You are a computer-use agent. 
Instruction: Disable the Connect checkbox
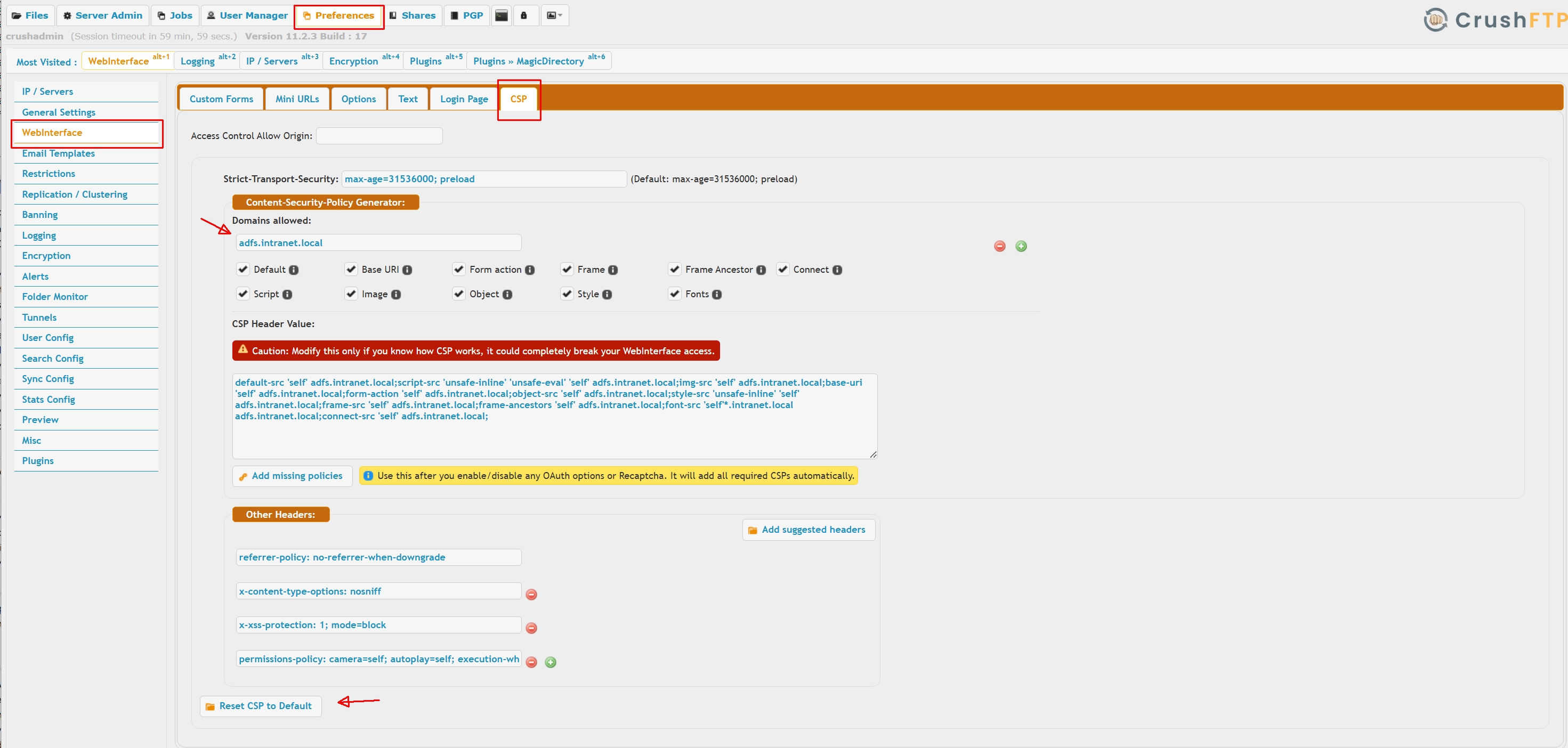[x=783, y=269]
